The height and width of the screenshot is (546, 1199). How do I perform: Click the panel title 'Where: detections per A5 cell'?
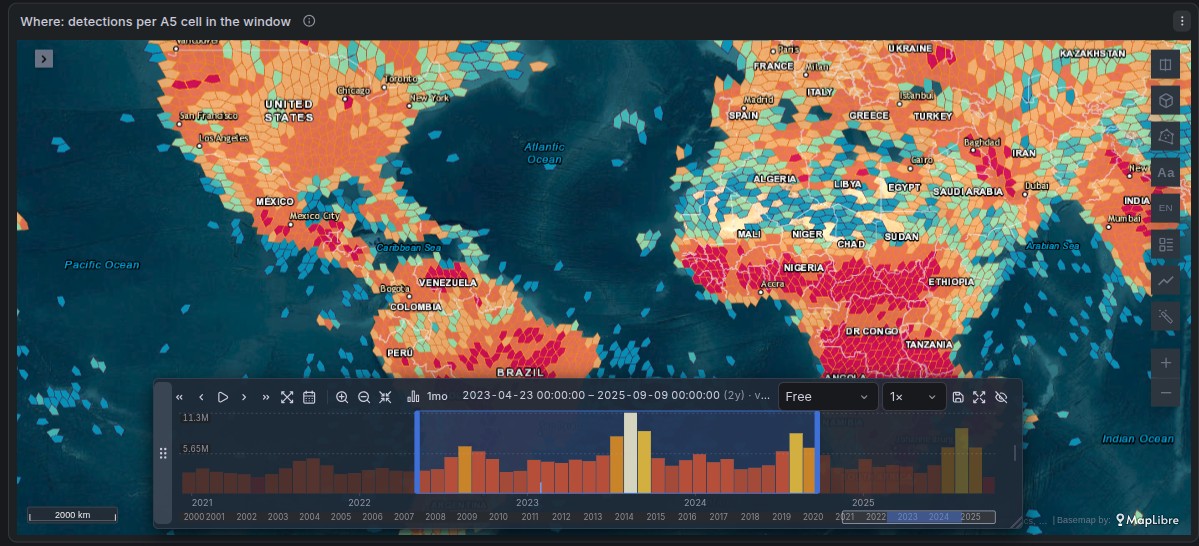point(155,21)
